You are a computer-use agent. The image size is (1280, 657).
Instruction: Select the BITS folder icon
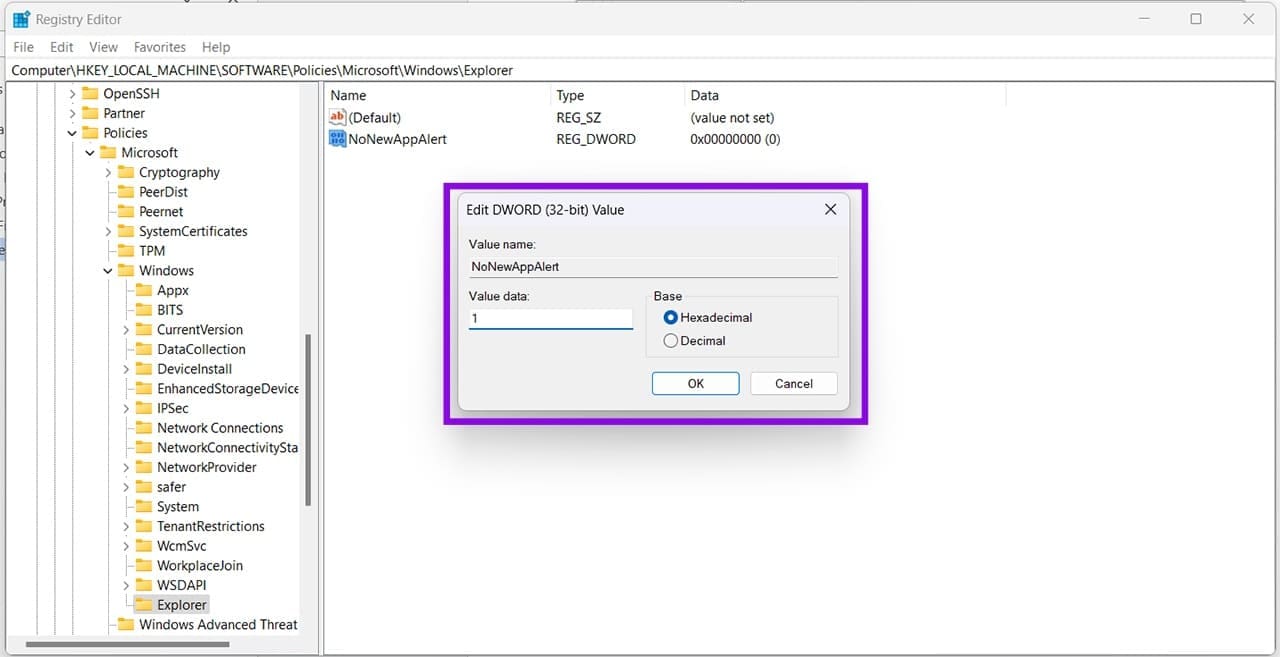pos(144,310)
